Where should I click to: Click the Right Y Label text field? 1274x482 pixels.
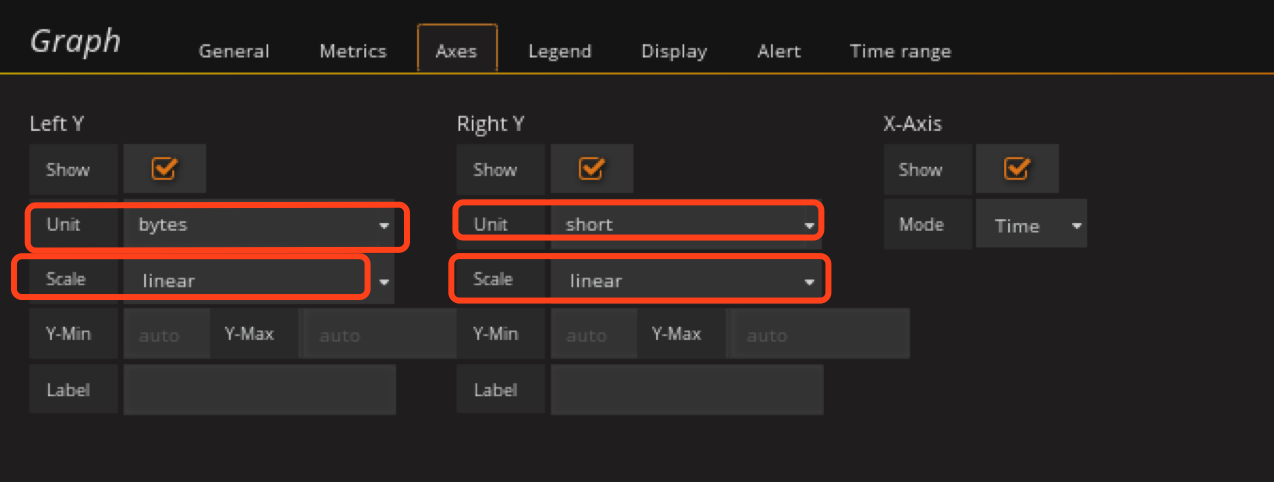coord(686,390)
